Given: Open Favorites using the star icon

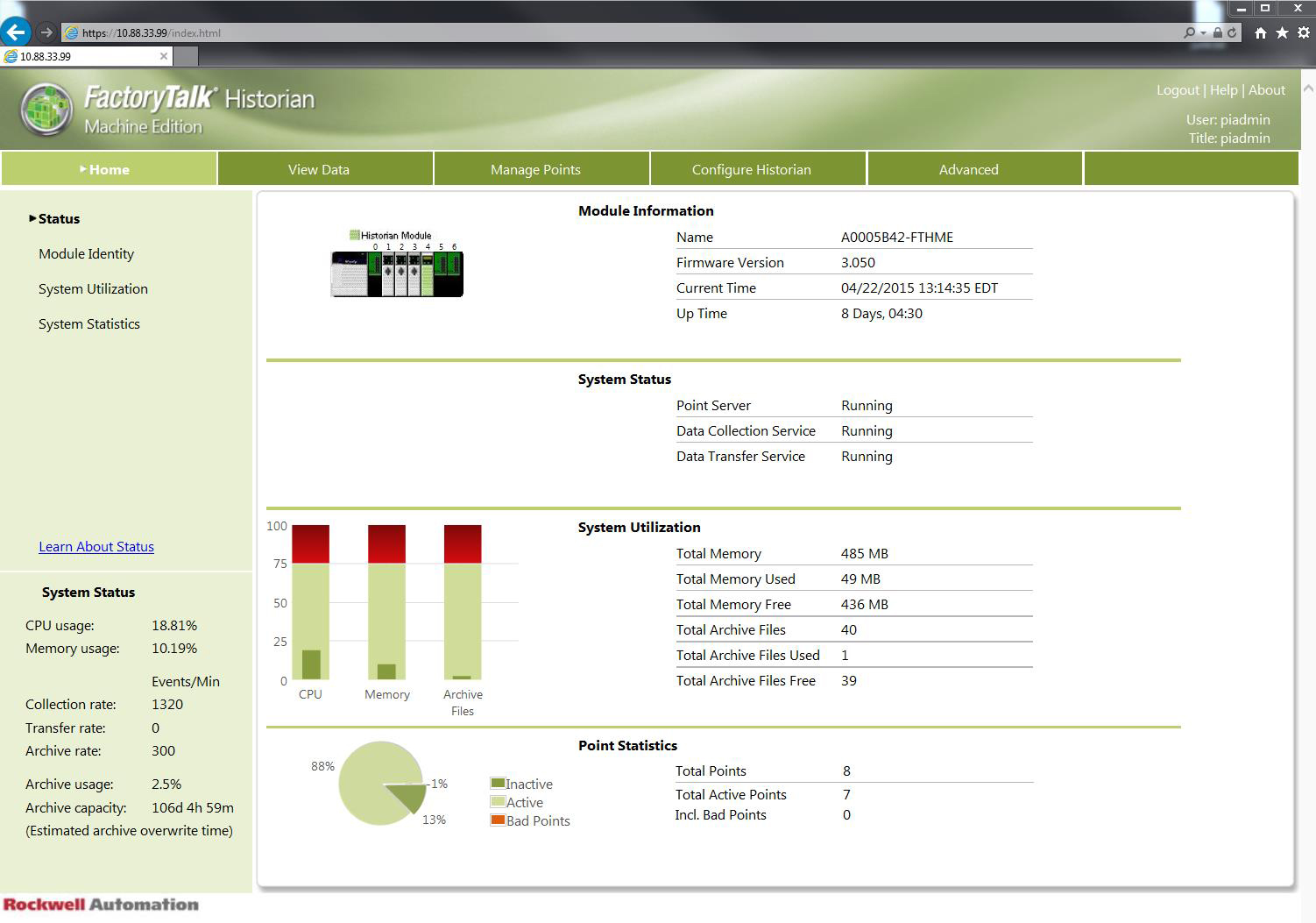Looking at the screenshot, I should [1282, 32].
